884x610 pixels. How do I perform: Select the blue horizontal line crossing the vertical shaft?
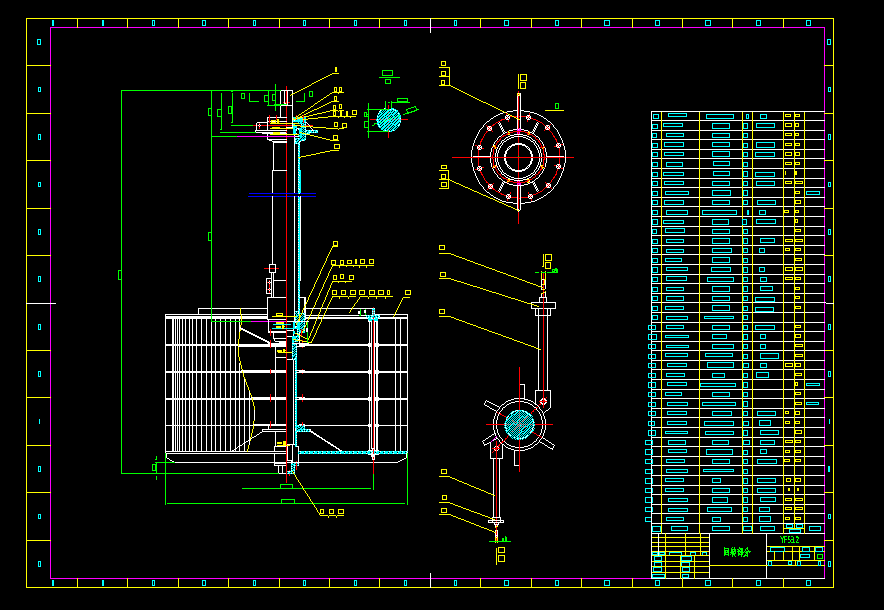click(282, 195)
